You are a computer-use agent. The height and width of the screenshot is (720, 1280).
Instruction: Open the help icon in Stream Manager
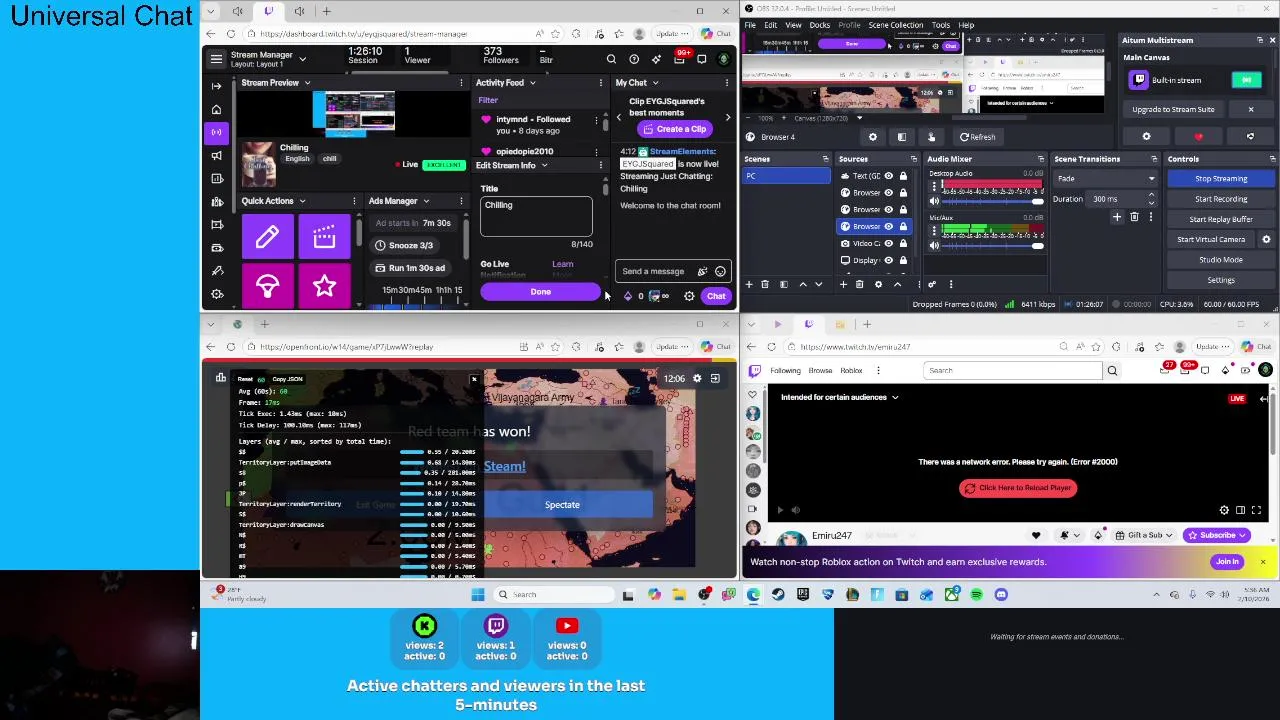click(634, 59)
